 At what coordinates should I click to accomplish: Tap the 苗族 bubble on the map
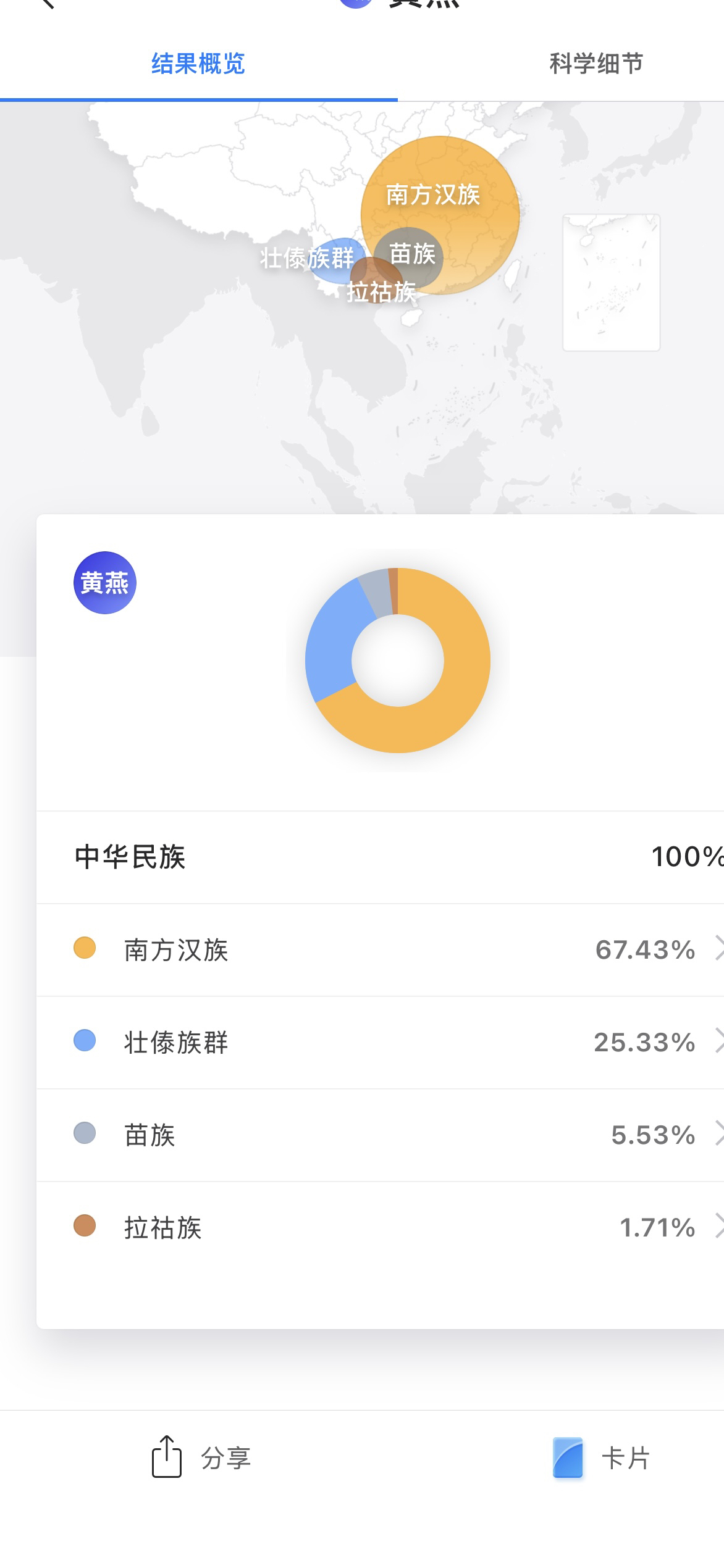[413, 253]
